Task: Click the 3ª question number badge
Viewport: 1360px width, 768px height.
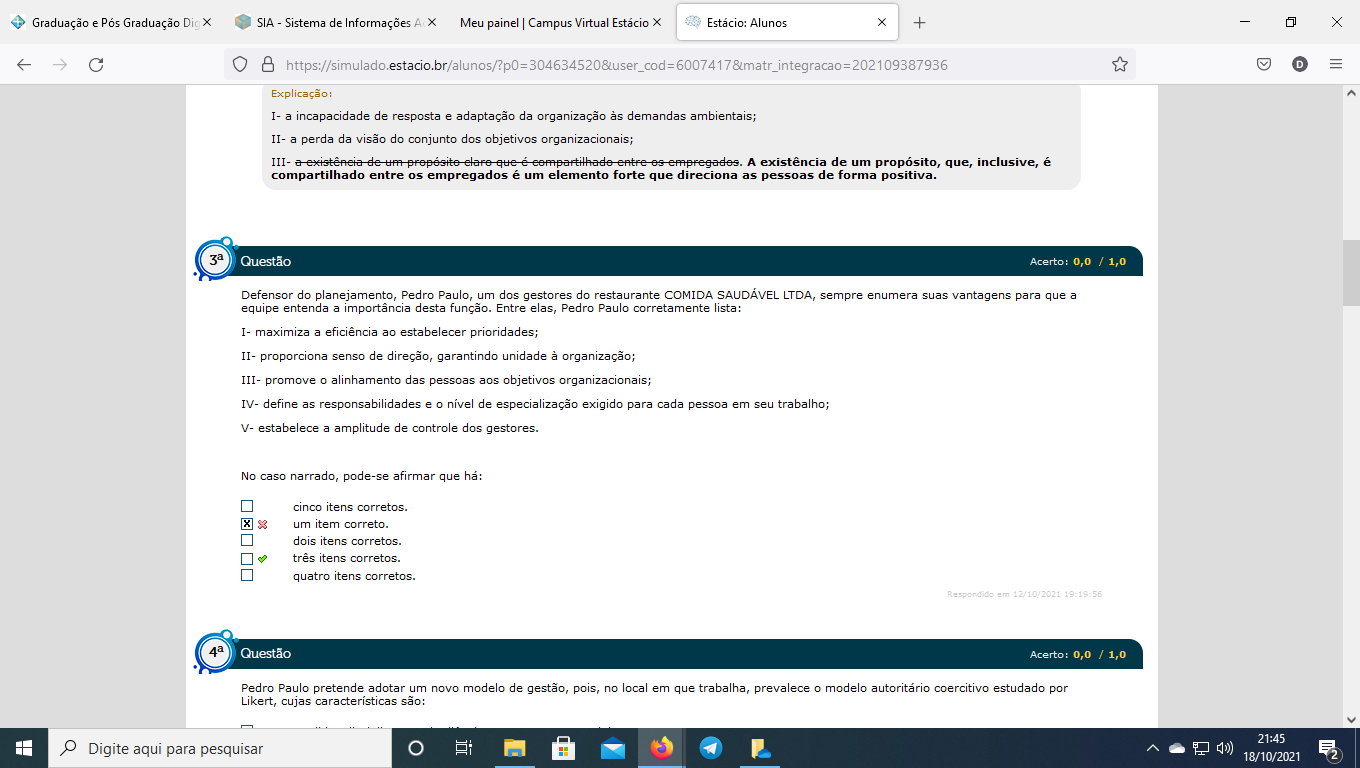Action: tap(215, 260)
